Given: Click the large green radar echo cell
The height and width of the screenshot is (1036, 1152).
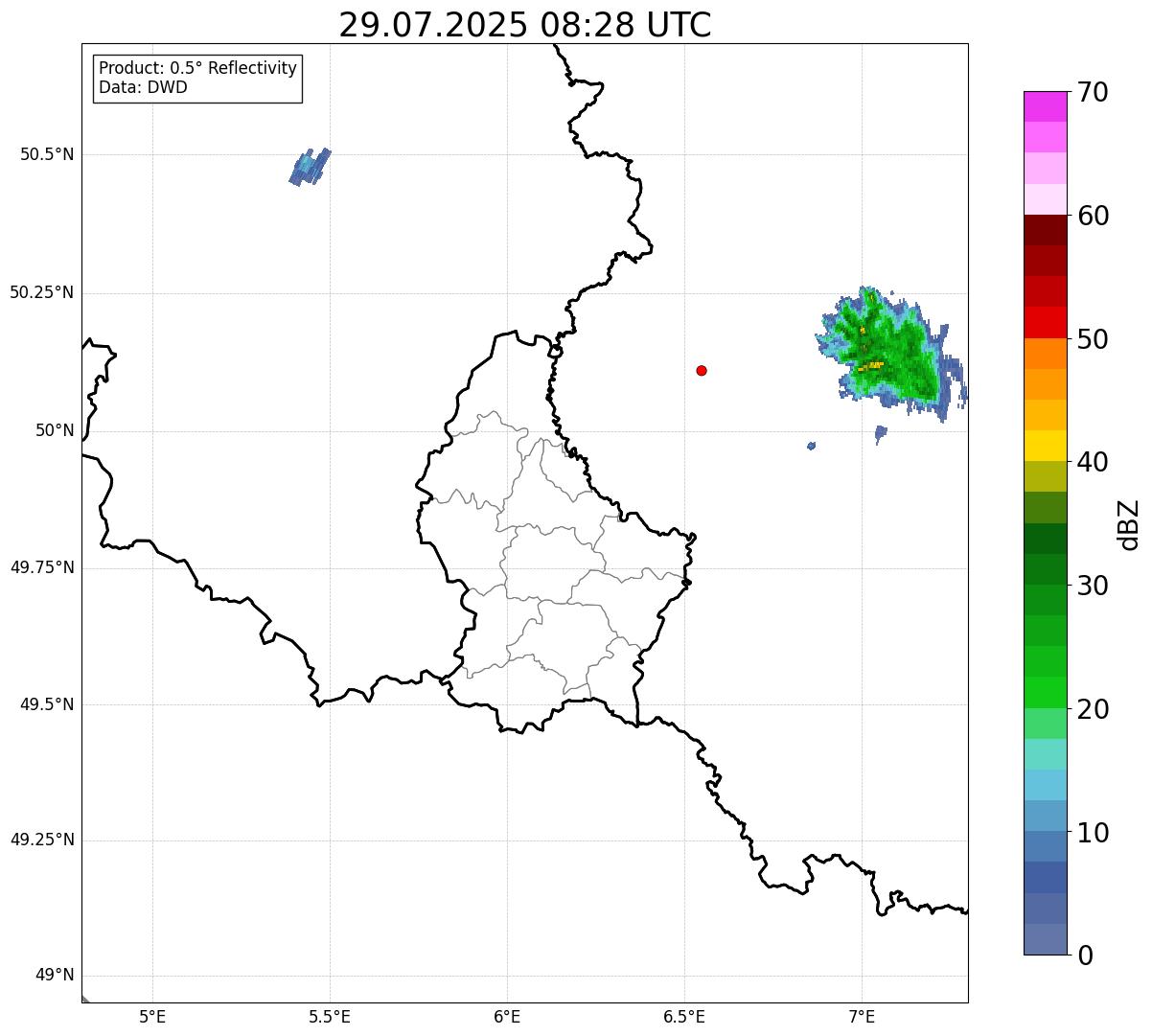Looking at the screenshot, I should [x=889, y=353].
